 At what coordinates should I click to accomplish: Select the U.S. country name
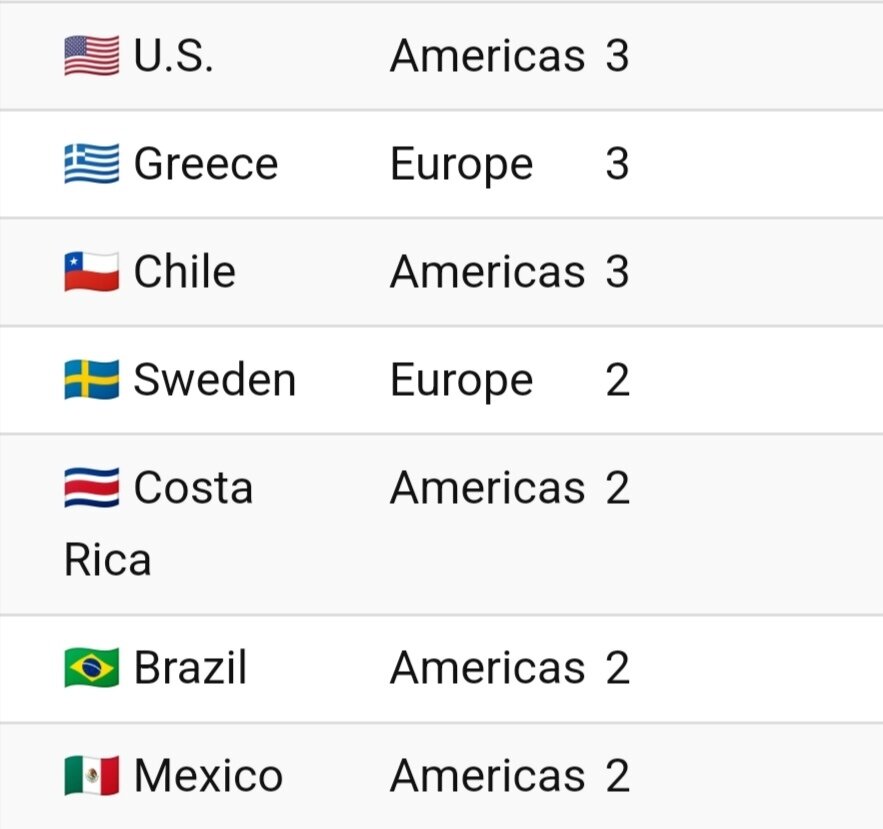(173, 56)
